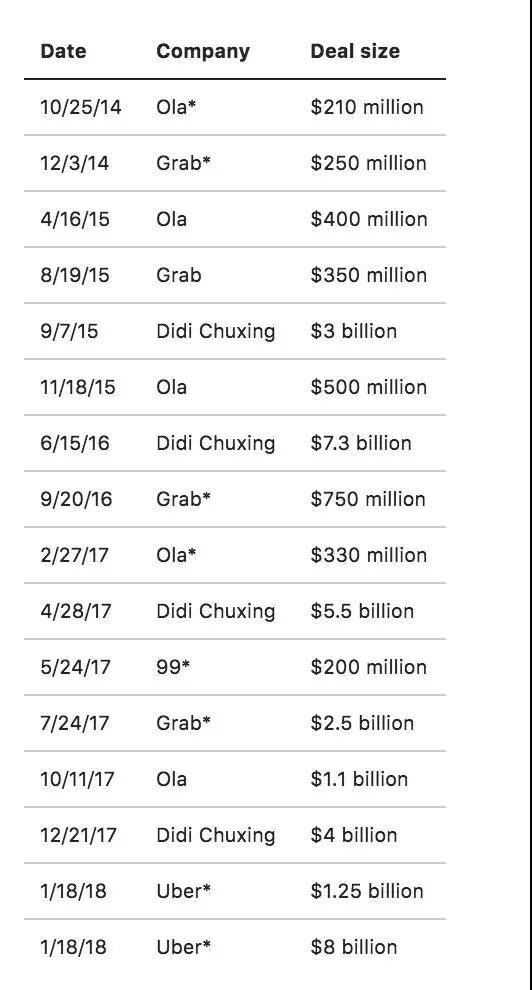Click Didi Chuxing in the 9/7/15 row
532x990 pixels.
coord(216,331)
